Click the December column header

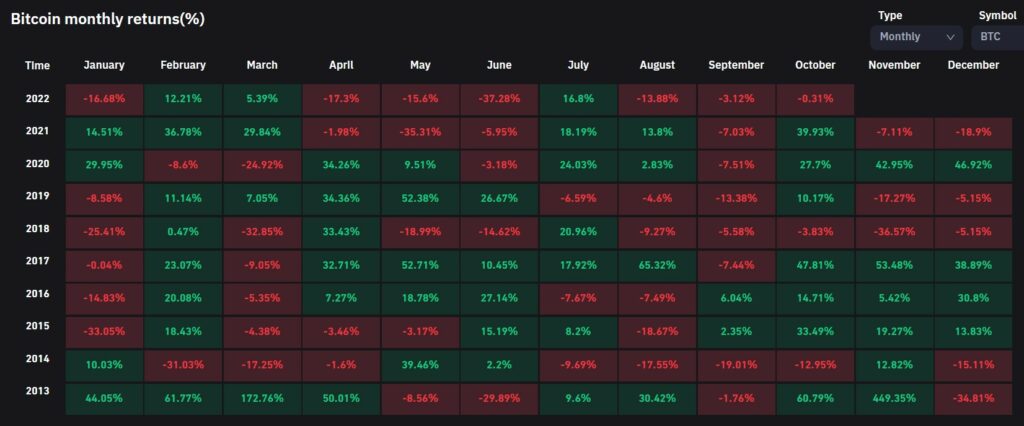point(972,65)
